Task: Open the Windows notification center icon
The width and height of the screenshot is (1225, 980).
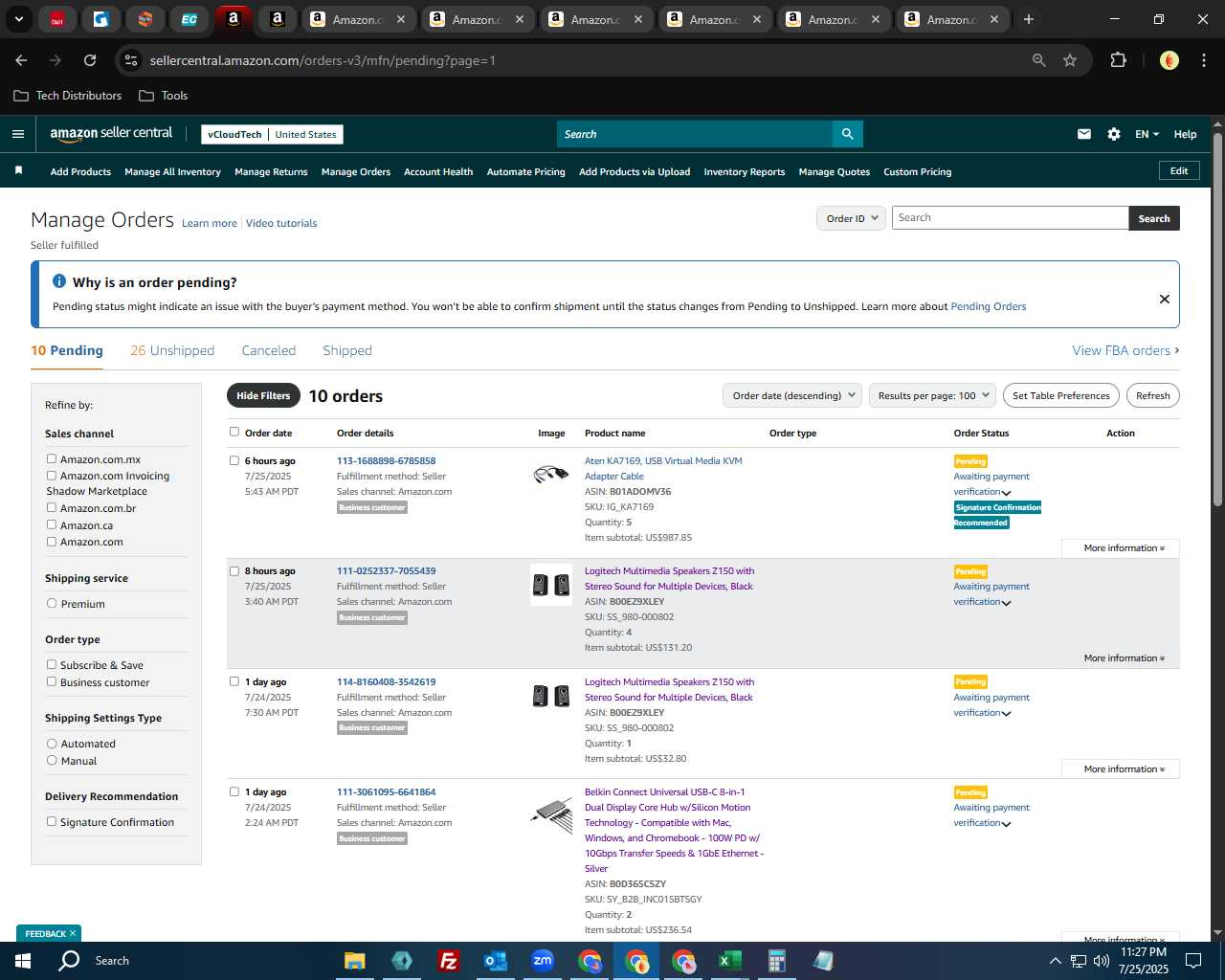Action: pyautogui.click(x=1193, y=961)
